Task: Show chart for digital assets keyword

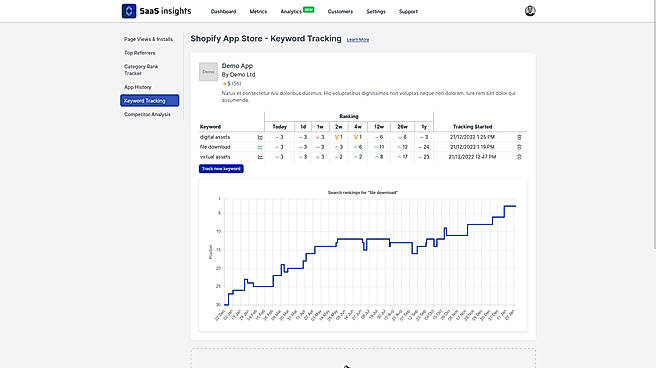Action: tap(260, 137)
